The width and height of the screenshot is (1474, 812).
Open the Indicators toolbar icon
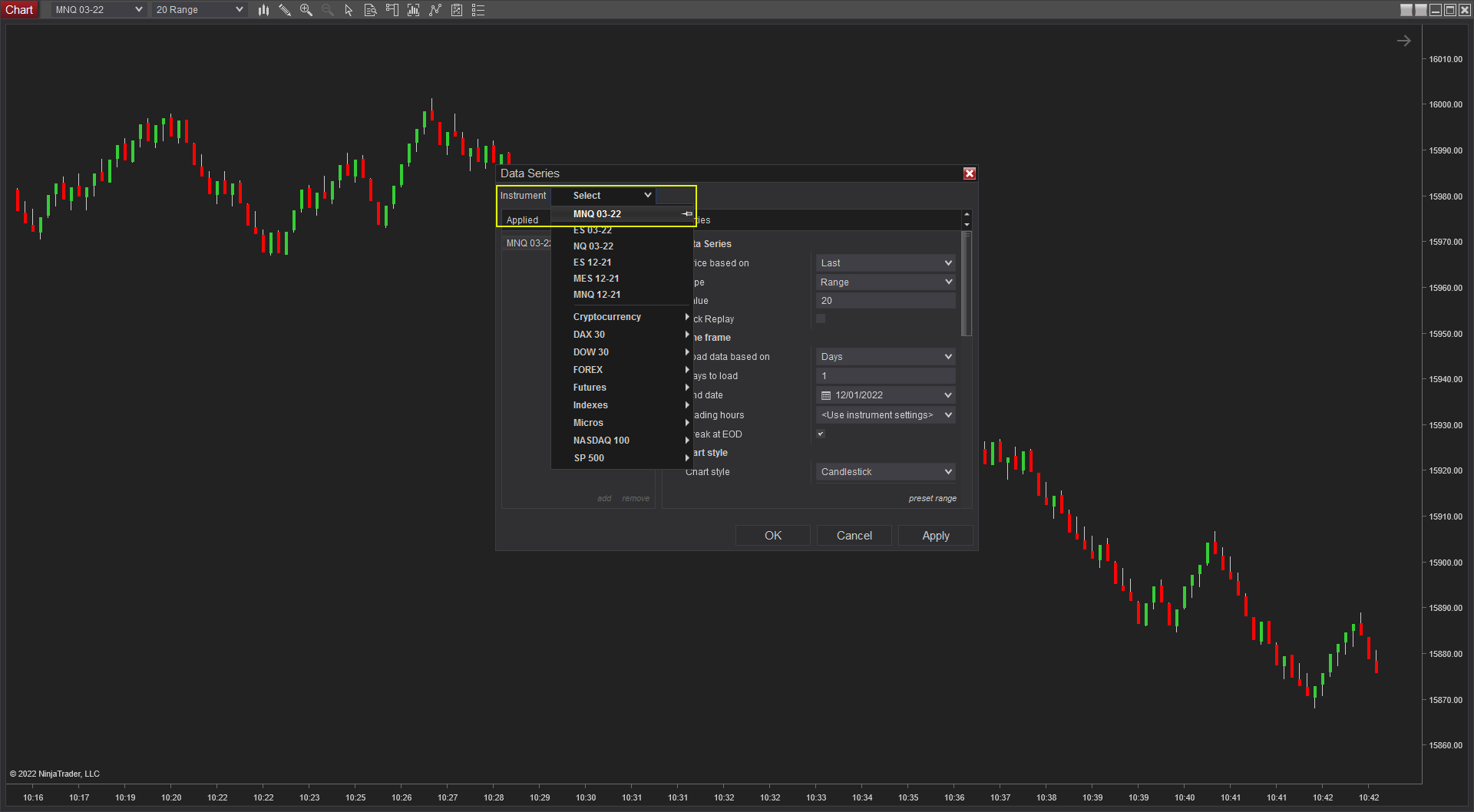click(435, 10)
